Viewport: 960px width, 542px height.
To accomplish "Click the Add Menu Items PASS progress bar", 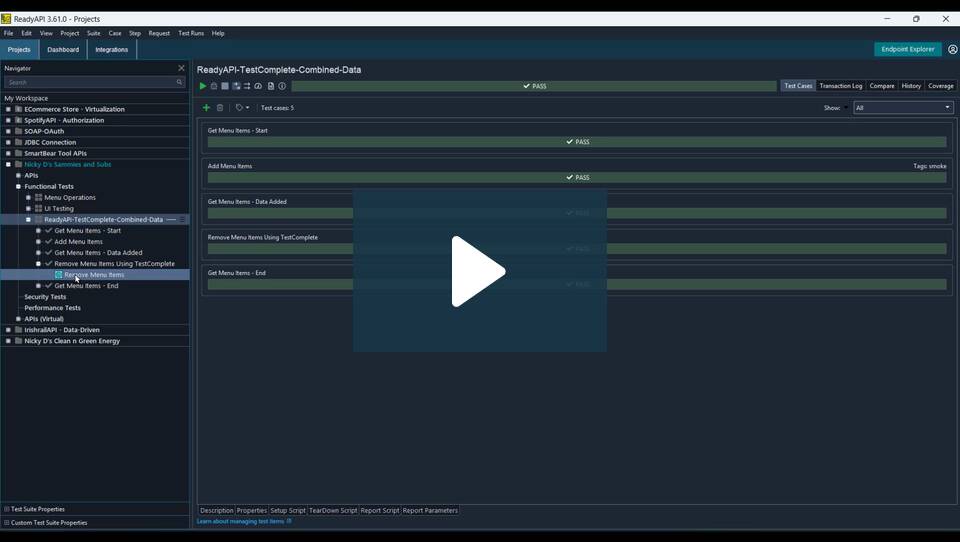I will 576,178.
